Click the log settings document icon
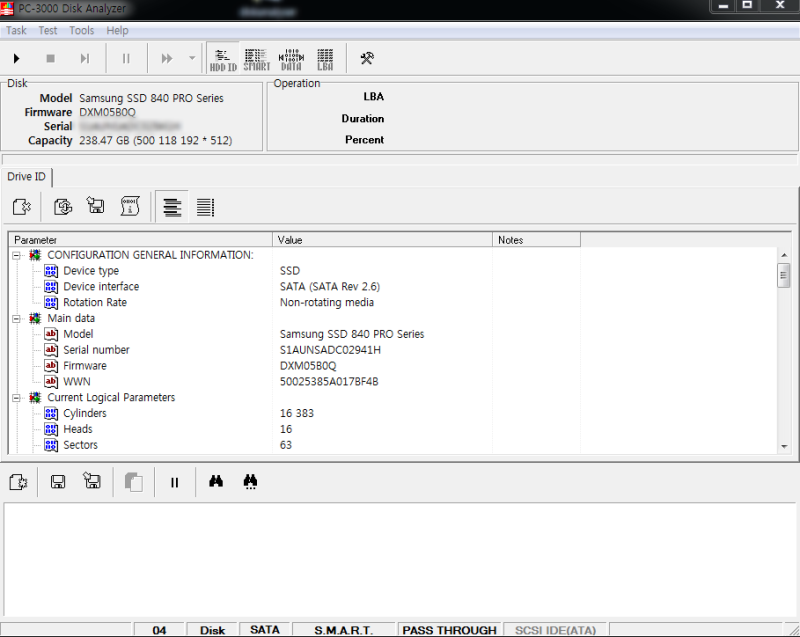The height and width of the screenshot is (637, 800). coord(18,482)
